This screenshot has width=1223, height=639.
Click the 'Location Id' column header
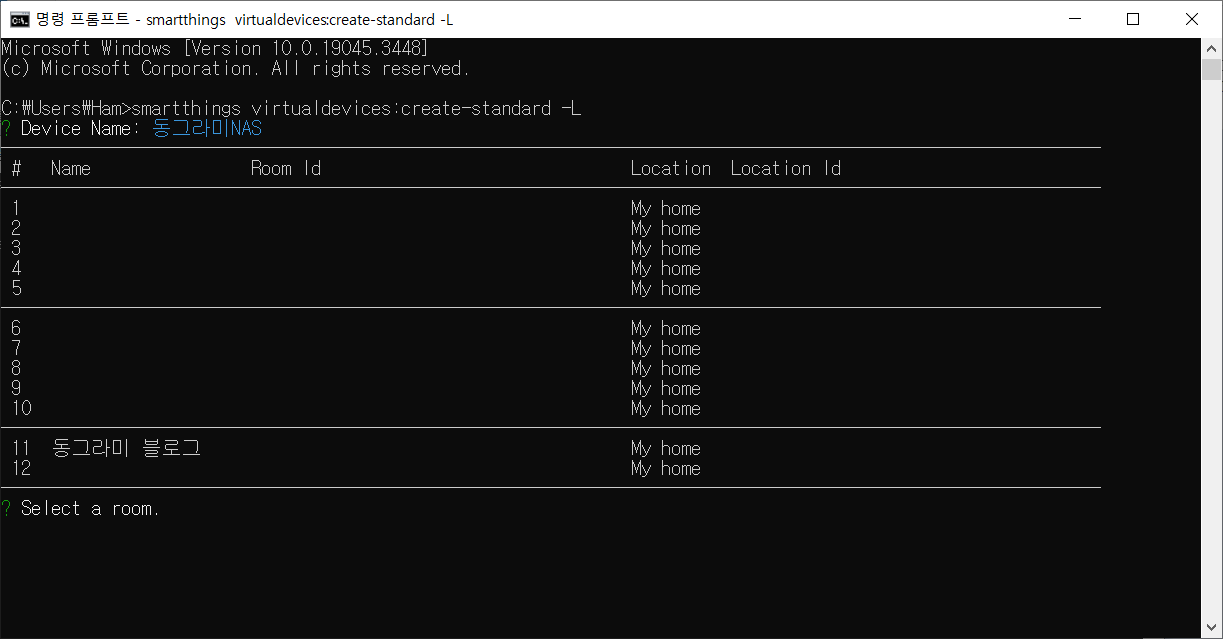coord(786,168)
